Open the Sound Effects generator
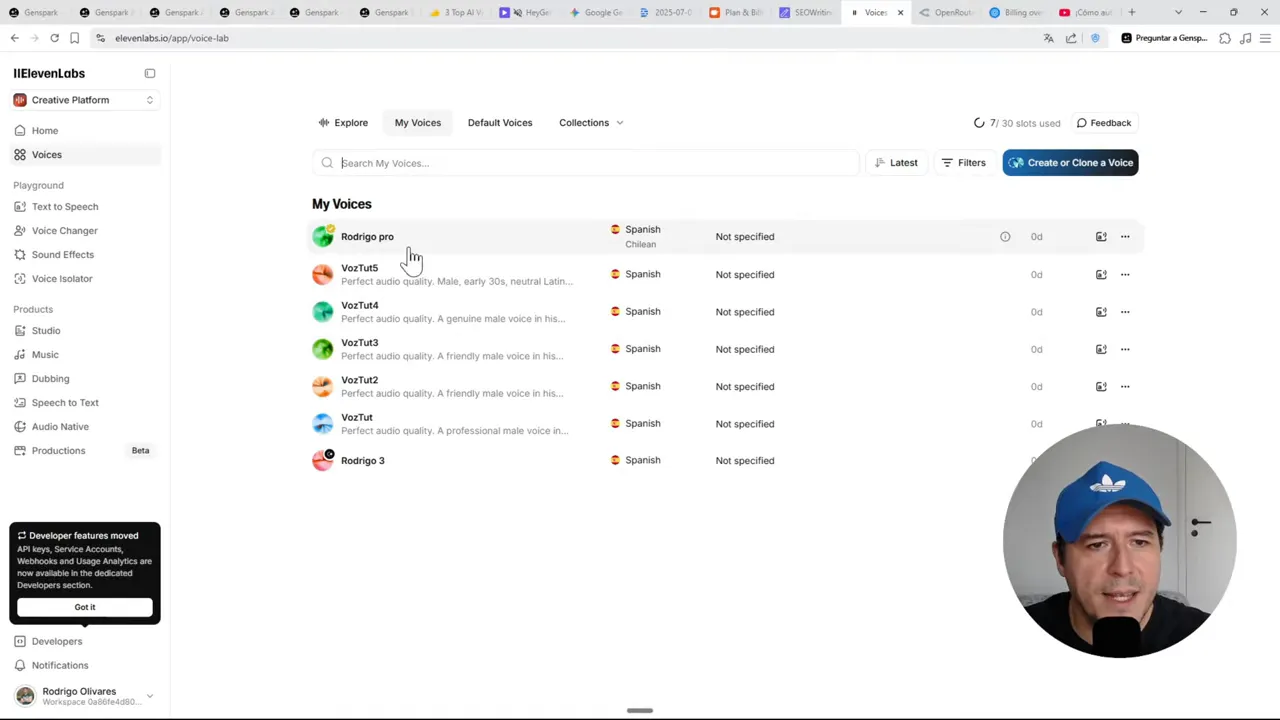1280x720 pixels. pos(63,254)
